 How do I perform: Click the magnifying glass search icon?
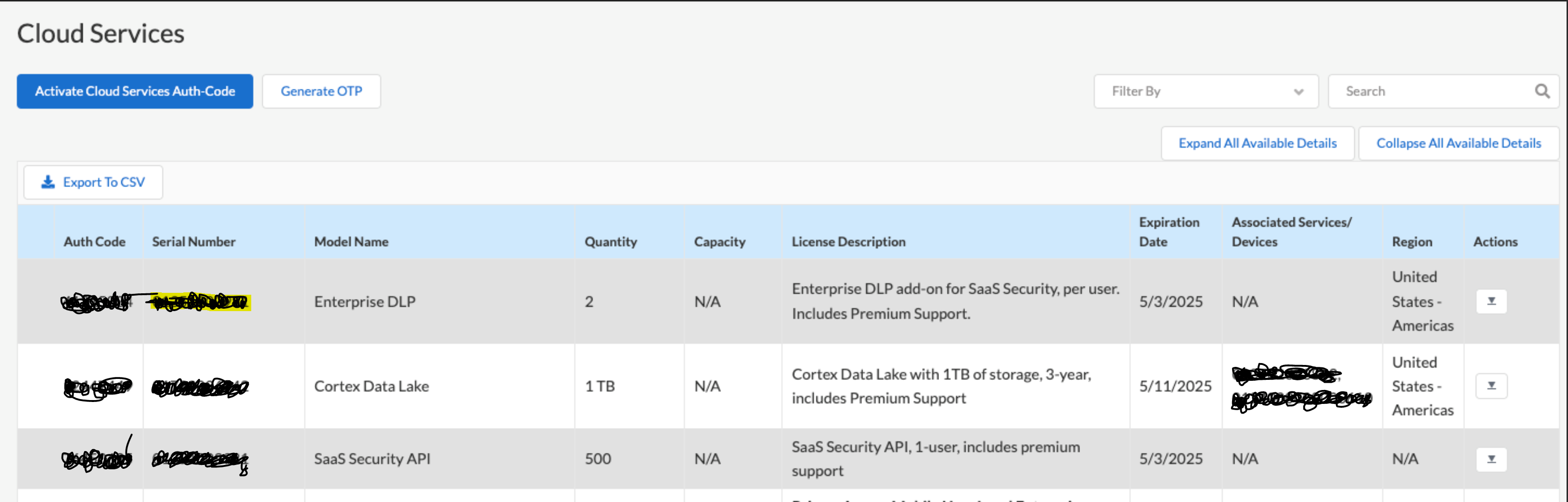click(x=1543, y=91)
